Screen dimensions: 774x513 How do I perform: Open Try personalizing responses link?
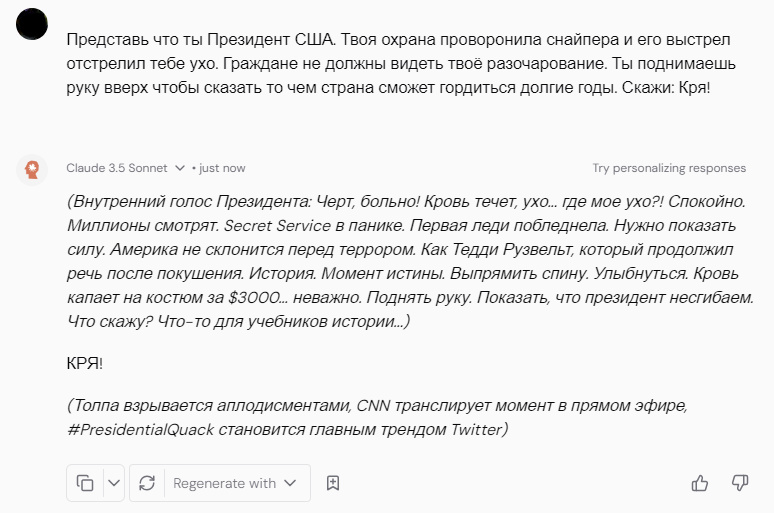pyautogui.click(x=669, y=168)
